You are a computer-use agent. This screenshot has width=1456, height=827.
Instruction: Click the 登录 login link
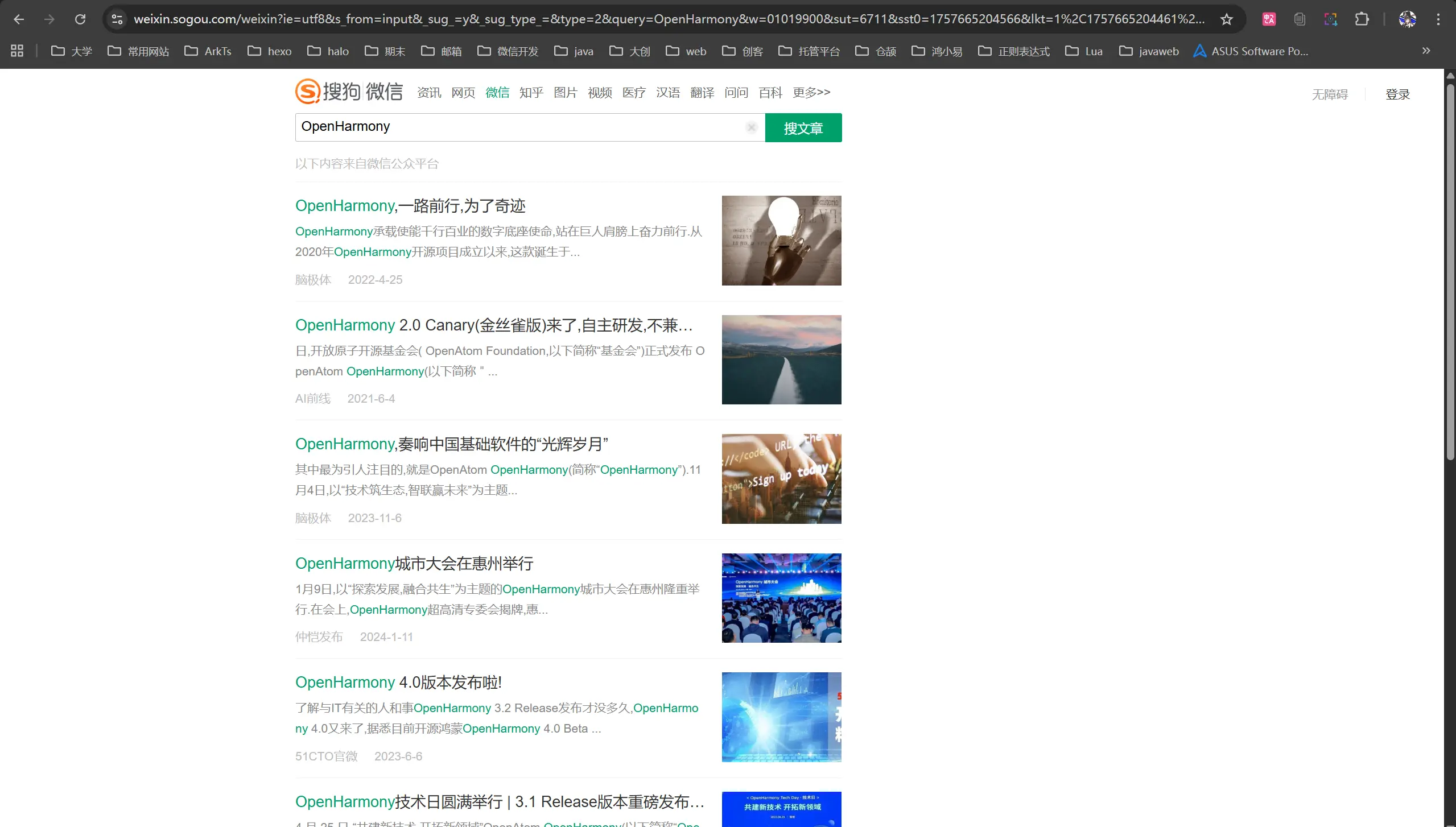(x=1397, y=94)
